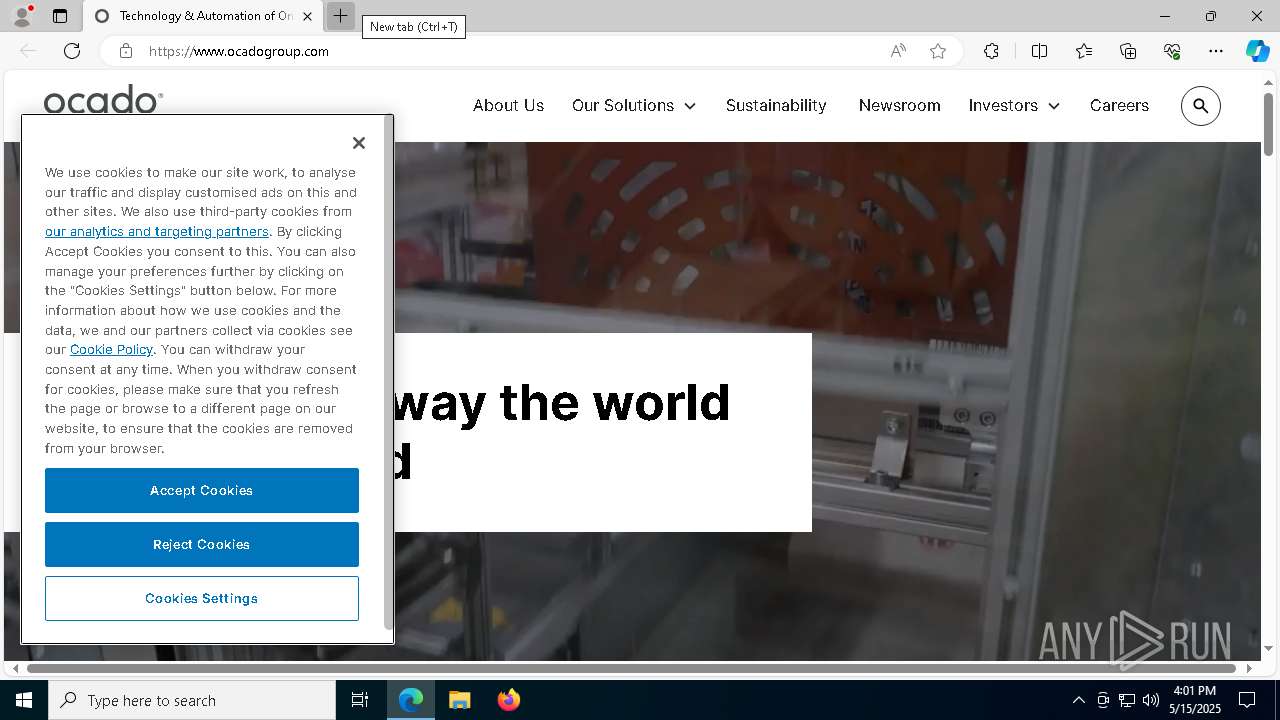Click the taskbar search box
Screen dimensions: 1280x720
click(192, 700)
